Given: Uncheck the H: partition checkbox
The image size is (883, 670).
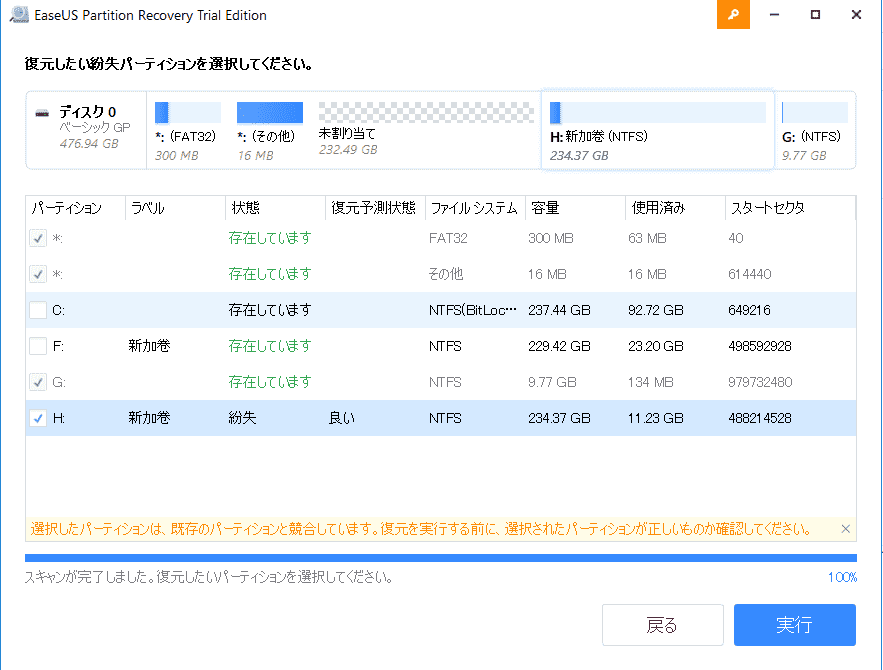Looking at the screenshot, I should [38, 419].
